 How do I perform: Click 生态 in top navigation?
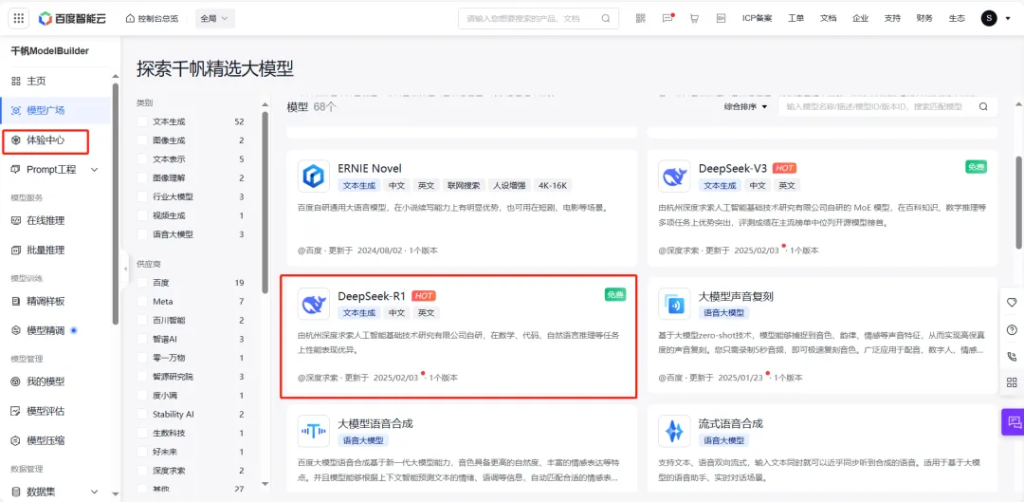tap(957, 18)
